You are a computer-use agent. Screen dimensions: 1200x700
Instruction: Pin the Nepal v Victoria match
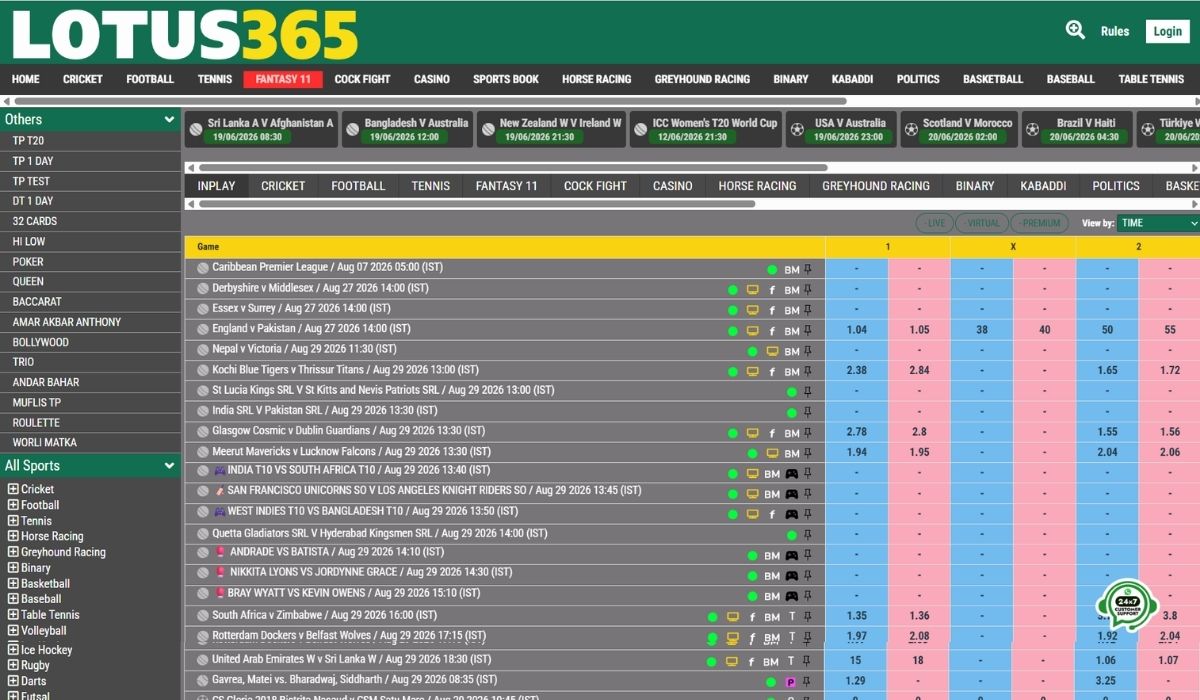tap(808, 351)
